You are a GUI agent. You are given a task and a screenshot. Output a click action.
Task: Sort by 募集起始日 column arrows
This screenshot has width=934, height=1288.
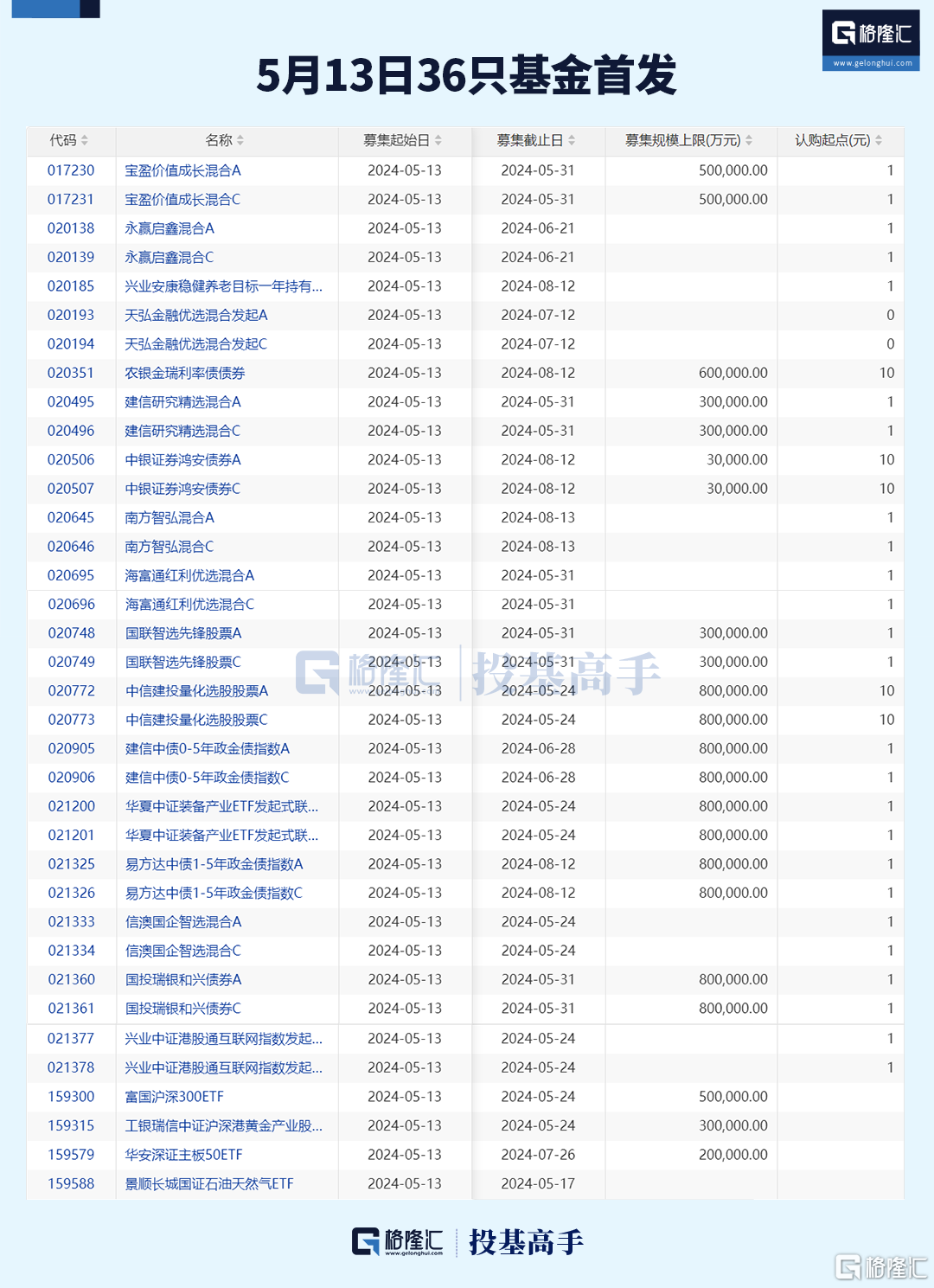(438, 140)
